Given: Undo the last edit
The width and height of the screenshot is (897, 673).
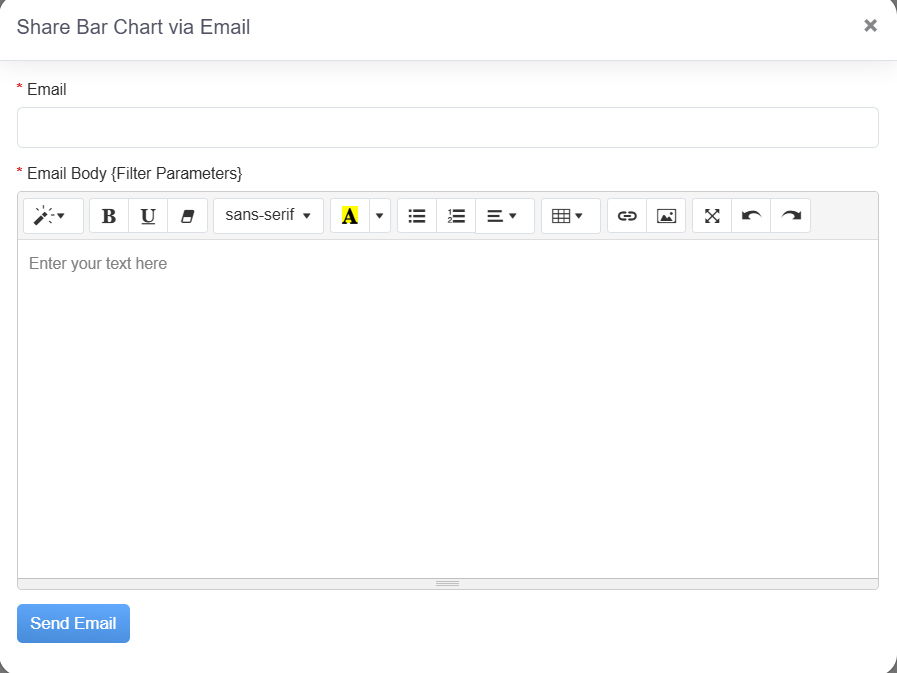Looking at the screenshot, I should pyautogui.click(x=751, y=216).
